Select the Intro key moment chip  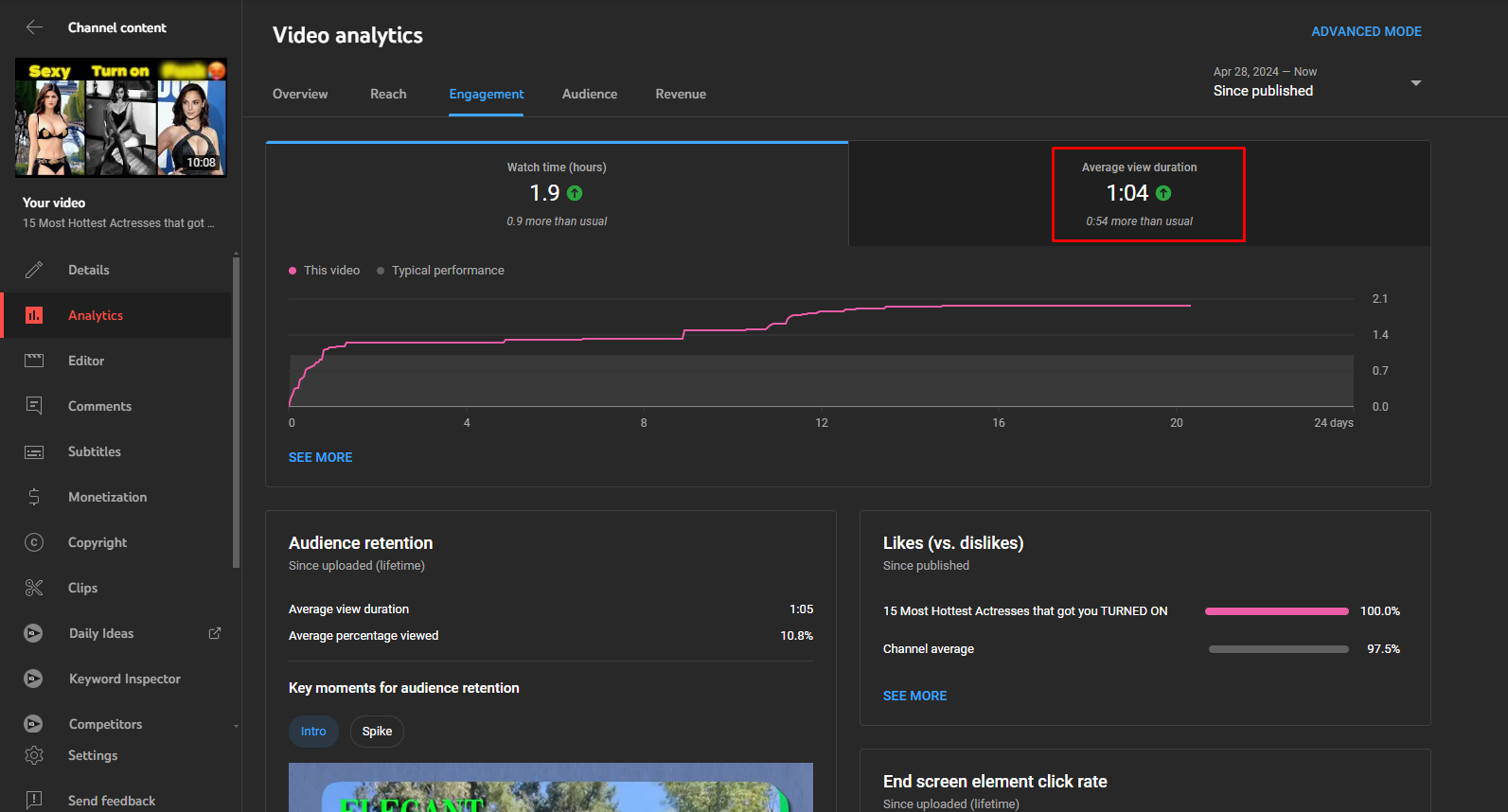[x=313, y=732]
